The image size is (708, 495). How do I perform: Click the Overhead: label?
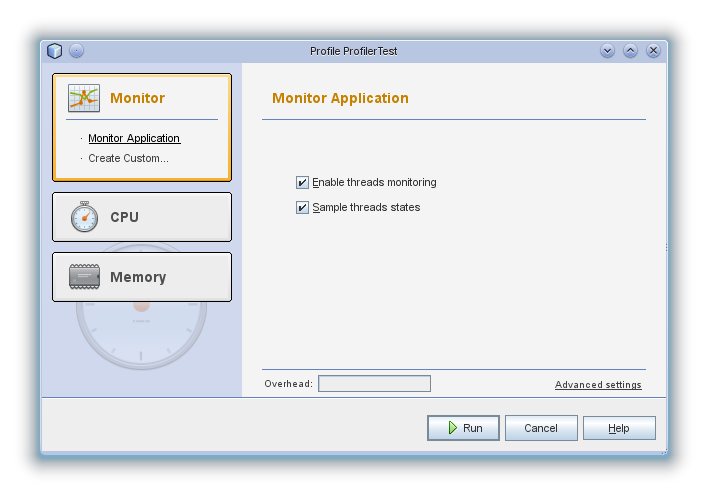click(x=288, y=383)
